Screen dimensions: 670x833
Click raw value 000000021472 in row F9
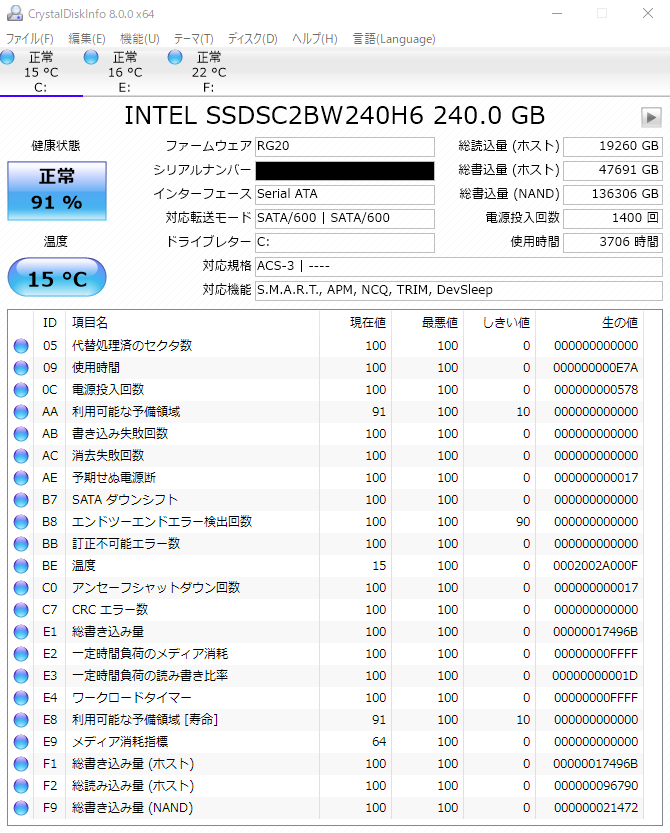[596, 808]
